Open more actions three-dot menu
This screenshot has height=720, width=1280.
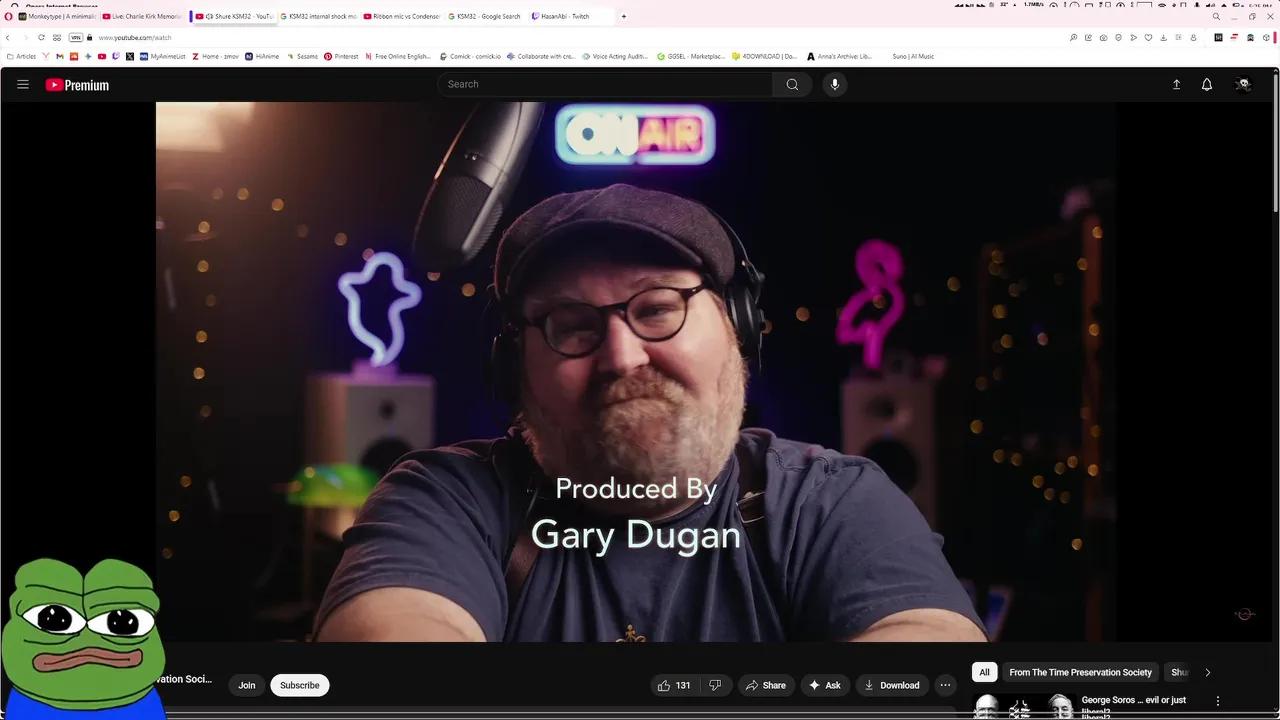[945, 685]
